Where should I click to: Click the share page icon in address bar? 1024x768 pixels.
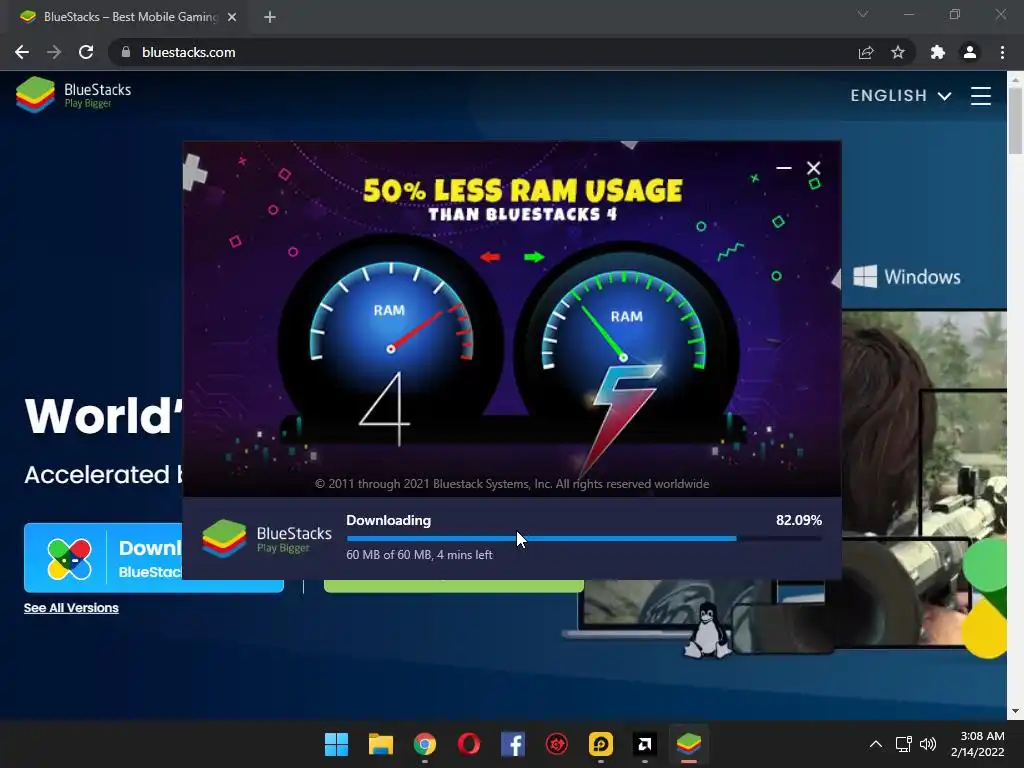tap(866, 52)
